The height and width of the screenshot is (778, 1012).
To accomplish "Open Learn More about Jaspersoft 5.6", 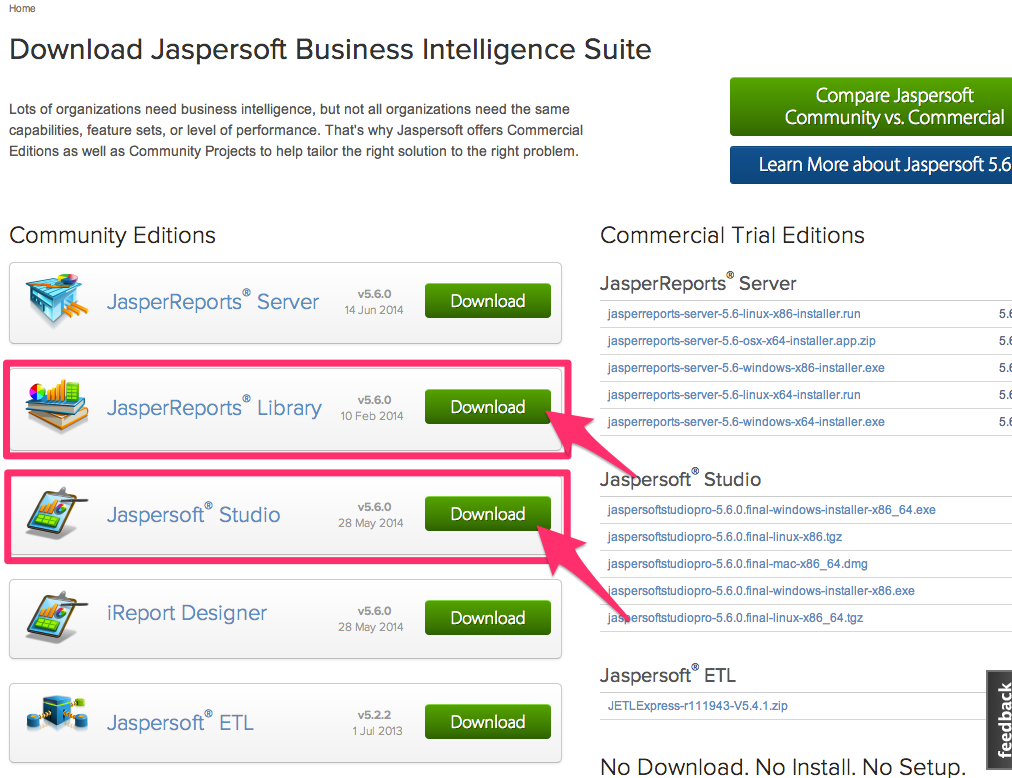I will 871,165.
